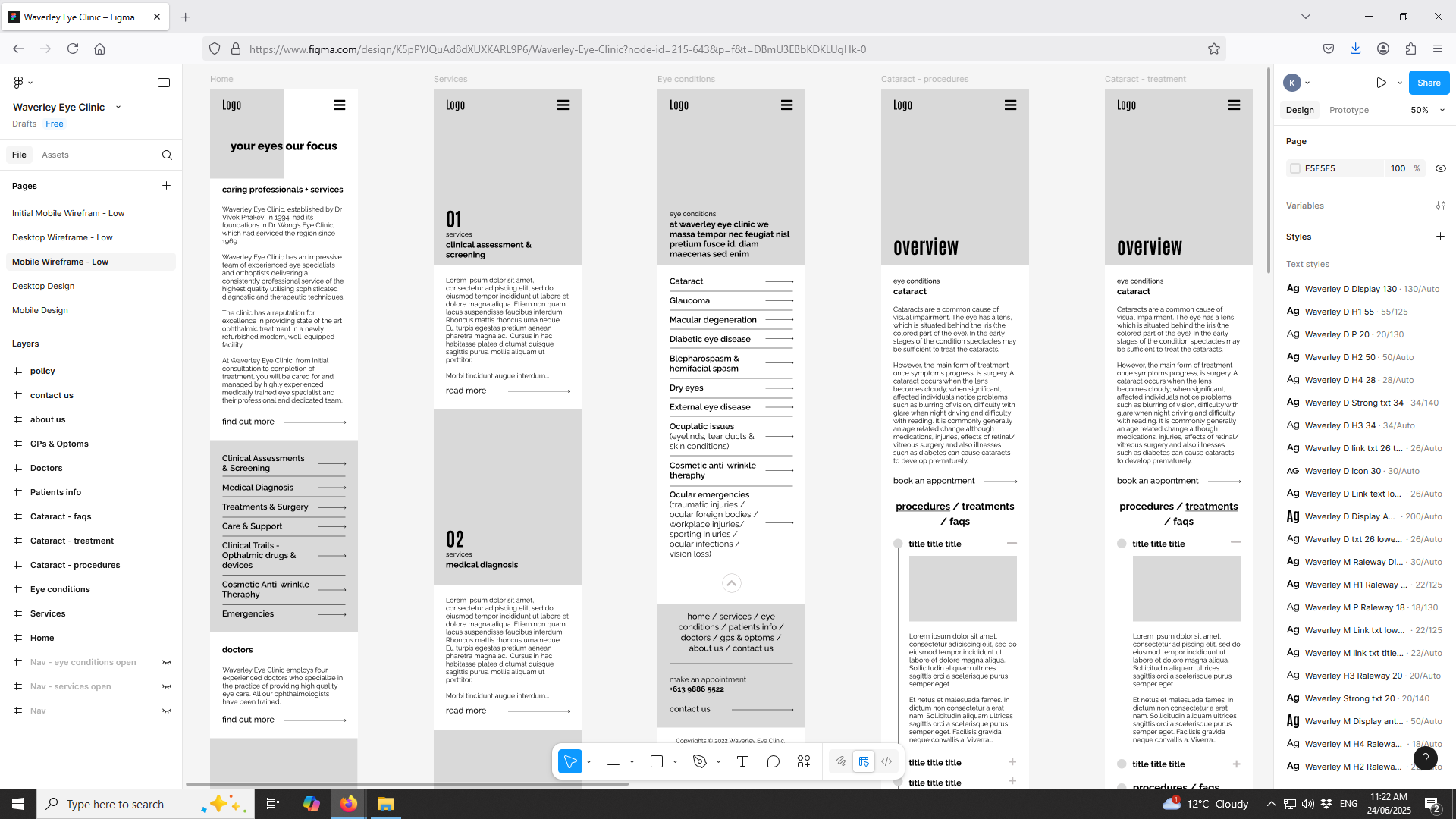Select the Pen tool
Viewport: 1456px width, 819px height.
point(700,761)
